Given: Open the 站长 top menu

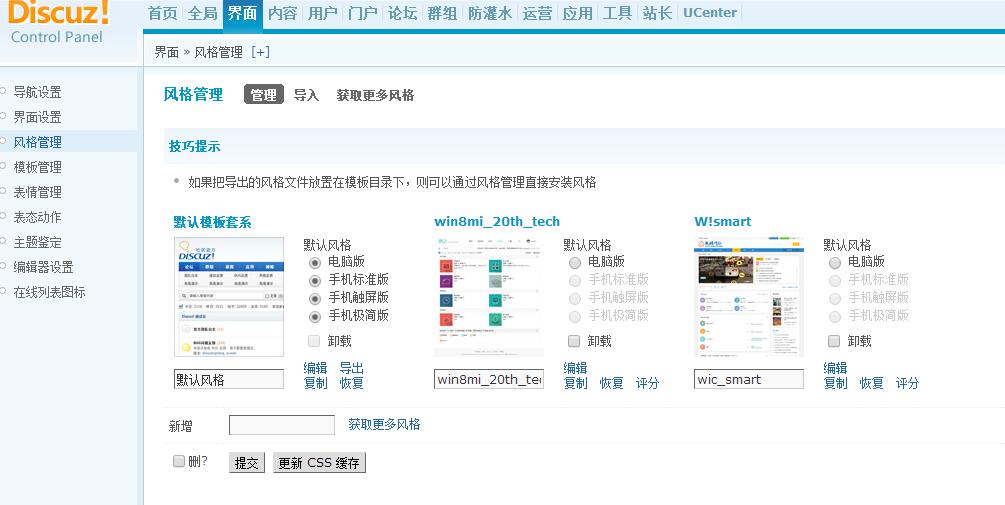Looking at the screenshot, I should pos(657,13).
